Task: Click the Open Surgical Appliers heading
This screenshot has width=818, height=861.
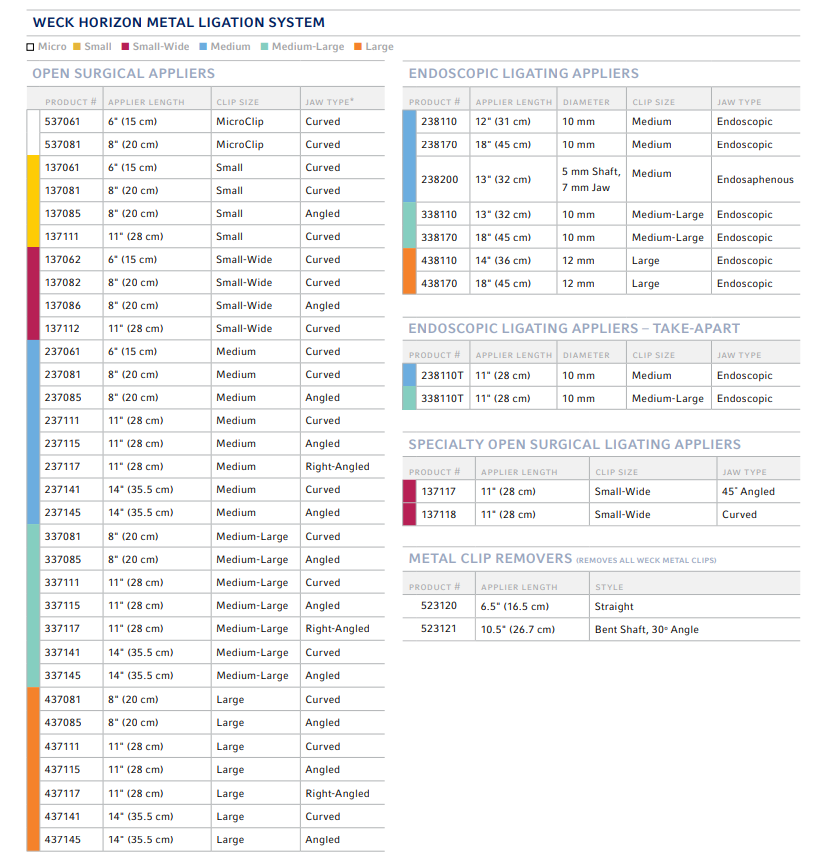Action: point(123,73)
